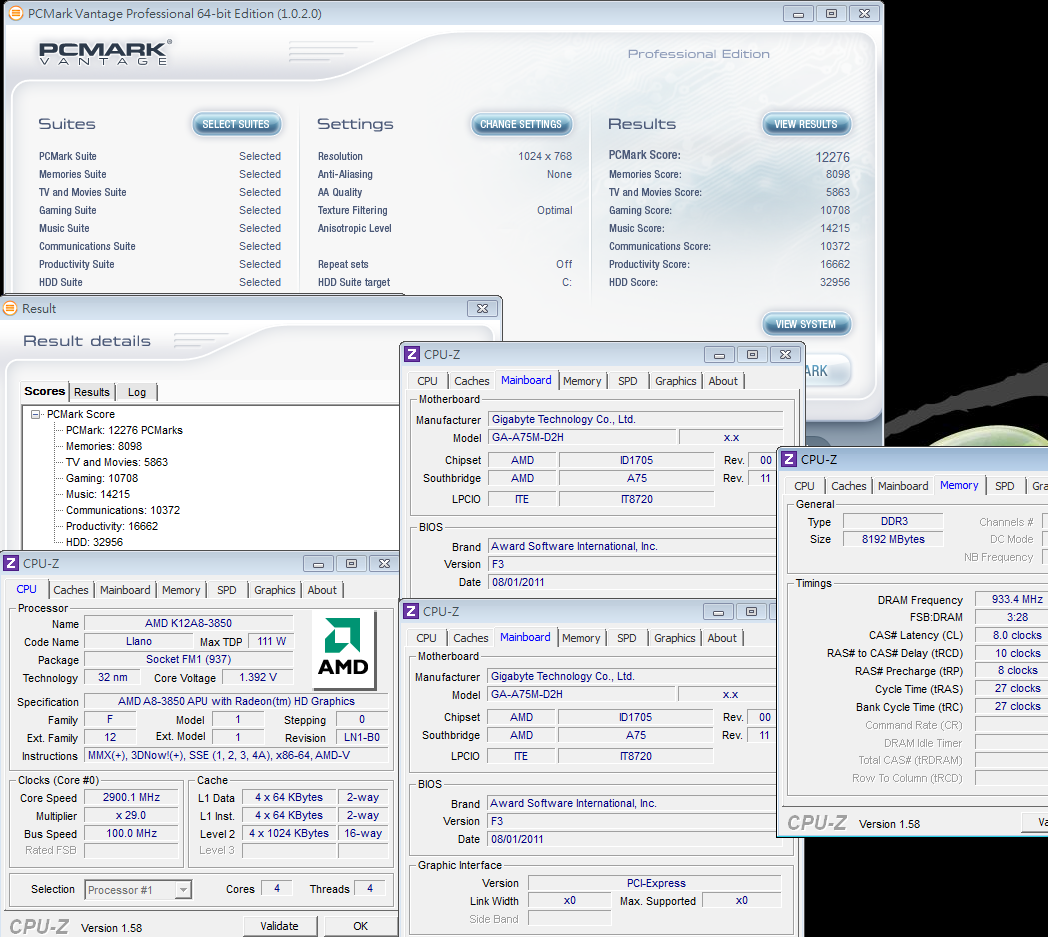Click the HDD Score value 32956
1048x937 pixels.
(x=835, y=282)
